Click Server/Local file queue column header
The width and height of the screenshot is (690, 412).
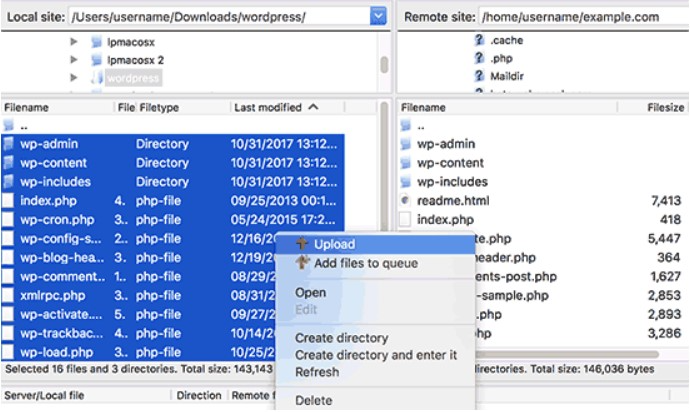coord(44,395)
